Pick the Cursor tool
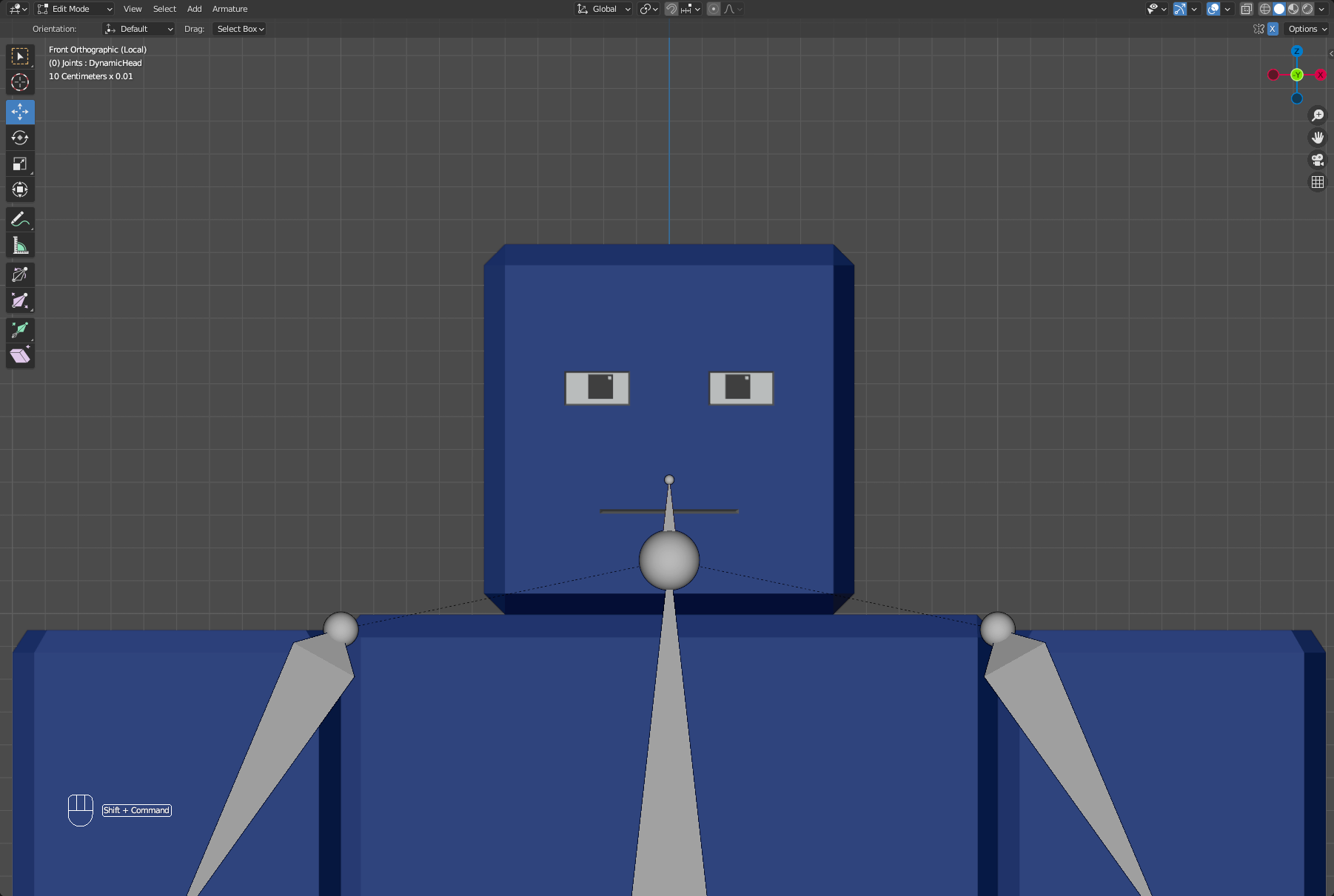Image resolution: width=1334 pixels, height=896 pixels. [x=20, y=82]
